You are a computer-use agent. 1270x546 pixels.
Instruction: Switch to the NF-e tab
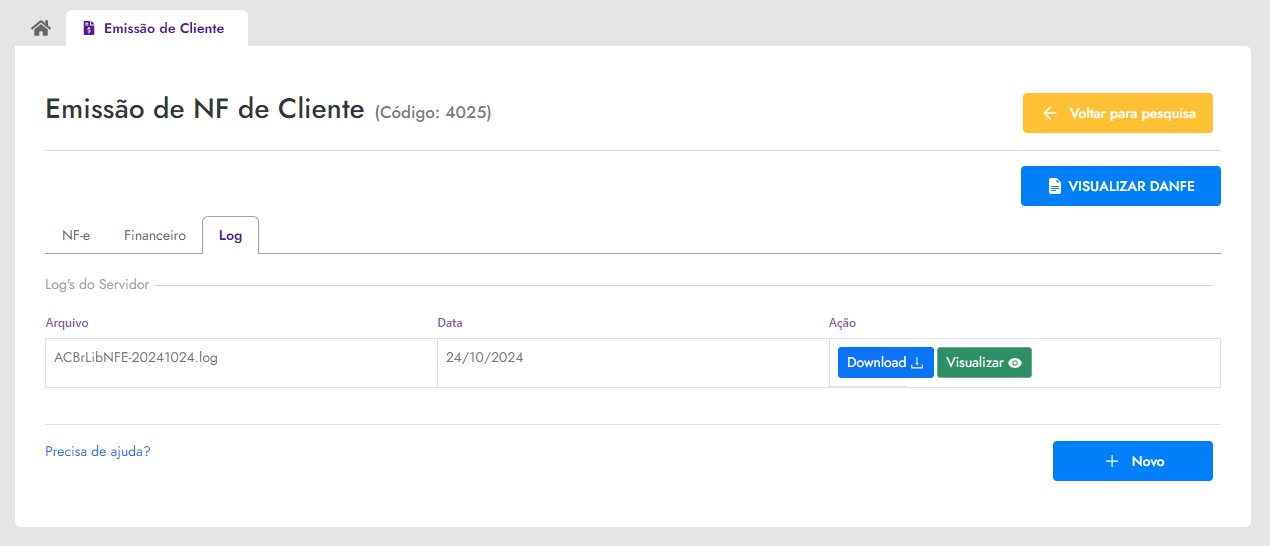pyautogui.click(x=76, y=235)
